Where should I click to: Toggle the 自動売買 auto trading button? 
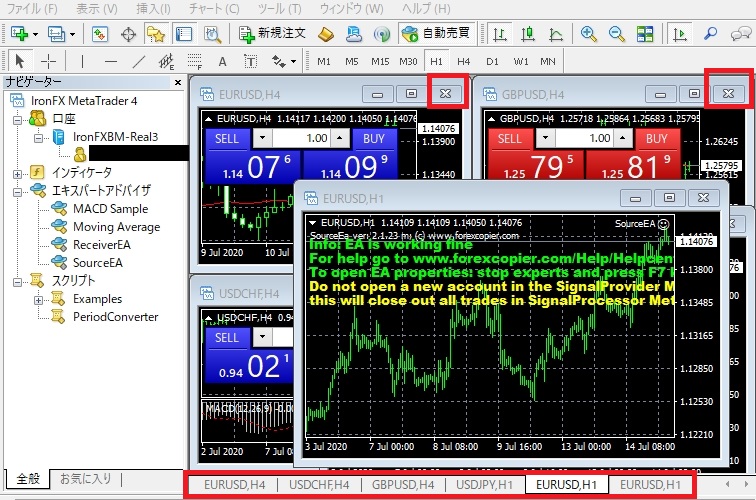[x=436, y=33]
